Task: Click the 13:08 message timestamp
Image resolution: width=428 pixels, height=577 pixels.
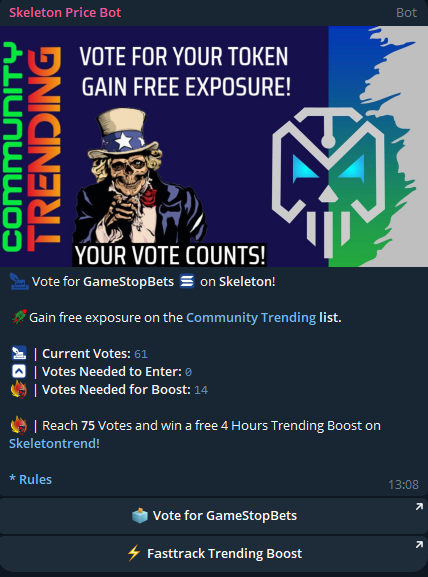Action: [x=403, y=485]
